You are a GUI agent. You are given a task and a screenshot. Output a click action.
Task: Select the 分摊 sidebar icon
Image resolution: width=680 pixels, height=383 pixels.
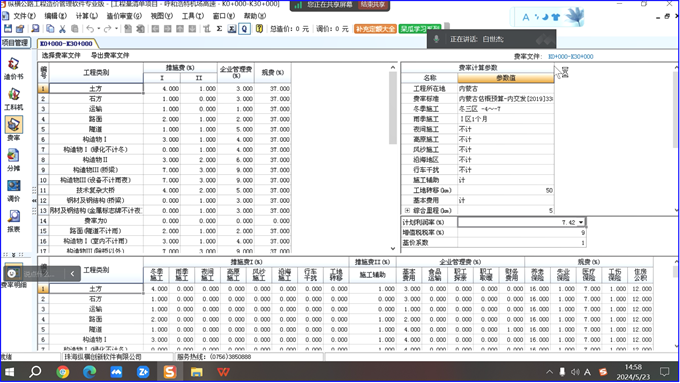click(13, 160)
